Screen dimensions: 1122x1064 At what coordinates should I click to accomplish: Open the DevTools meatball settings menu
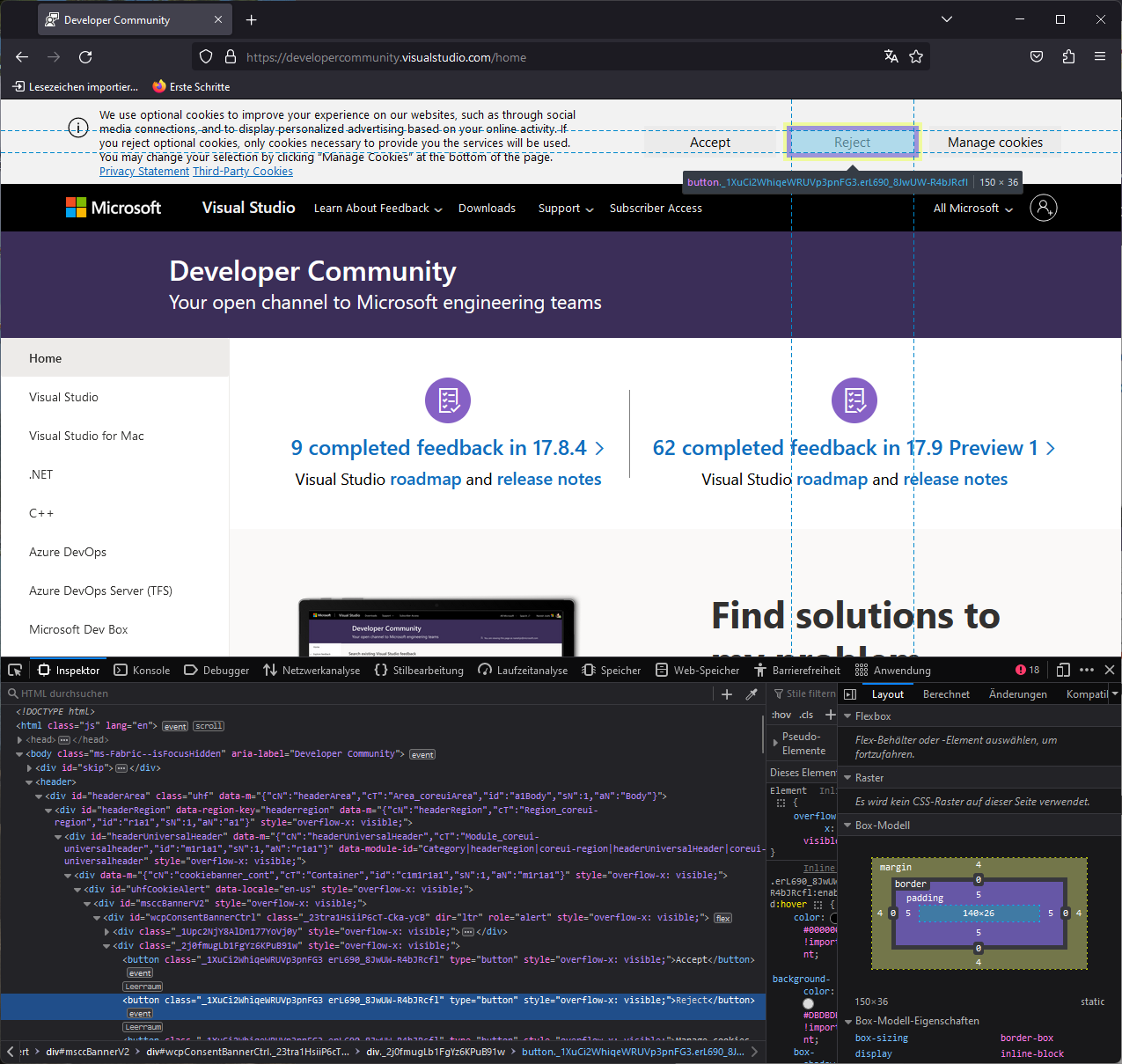[x=1087, y=670]
